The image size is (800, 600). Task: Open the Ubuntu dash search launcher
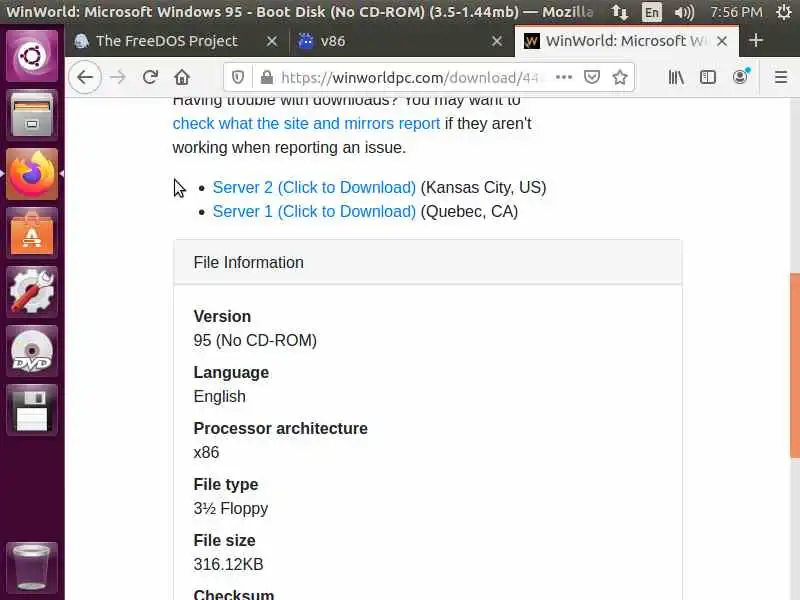(32, 56)
